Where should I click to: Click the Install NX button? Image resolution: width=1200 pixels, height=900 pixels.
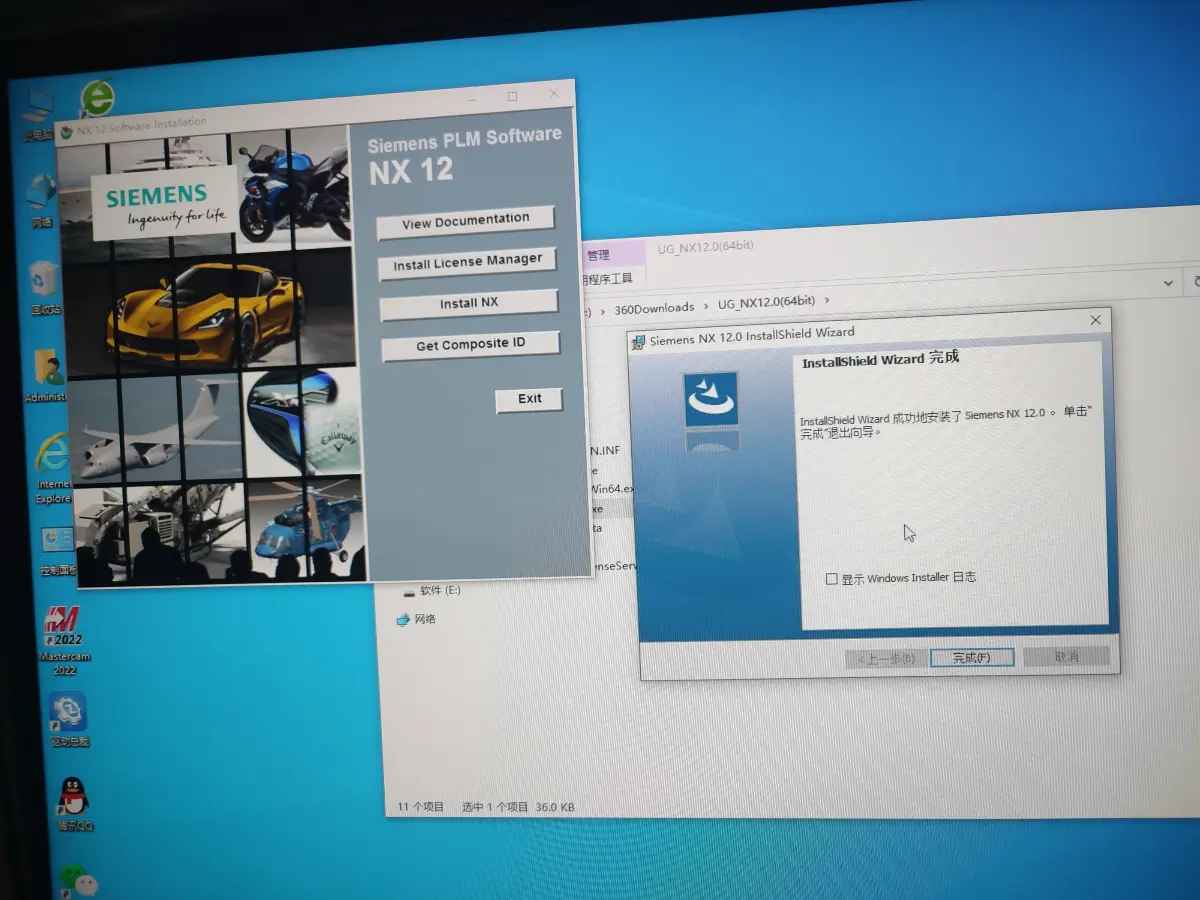coord(469,304)
